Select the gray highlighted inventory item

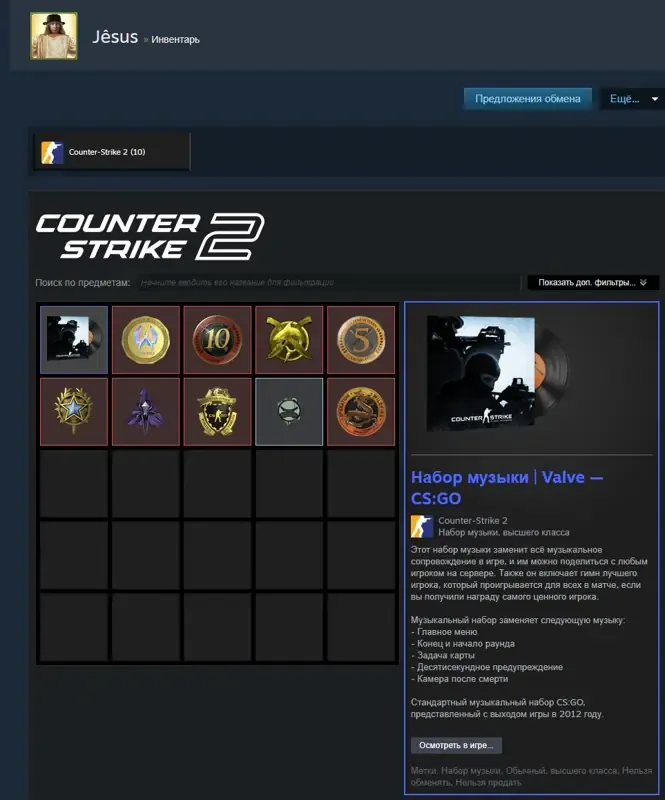pyautogui.click(x=289, y=412)
